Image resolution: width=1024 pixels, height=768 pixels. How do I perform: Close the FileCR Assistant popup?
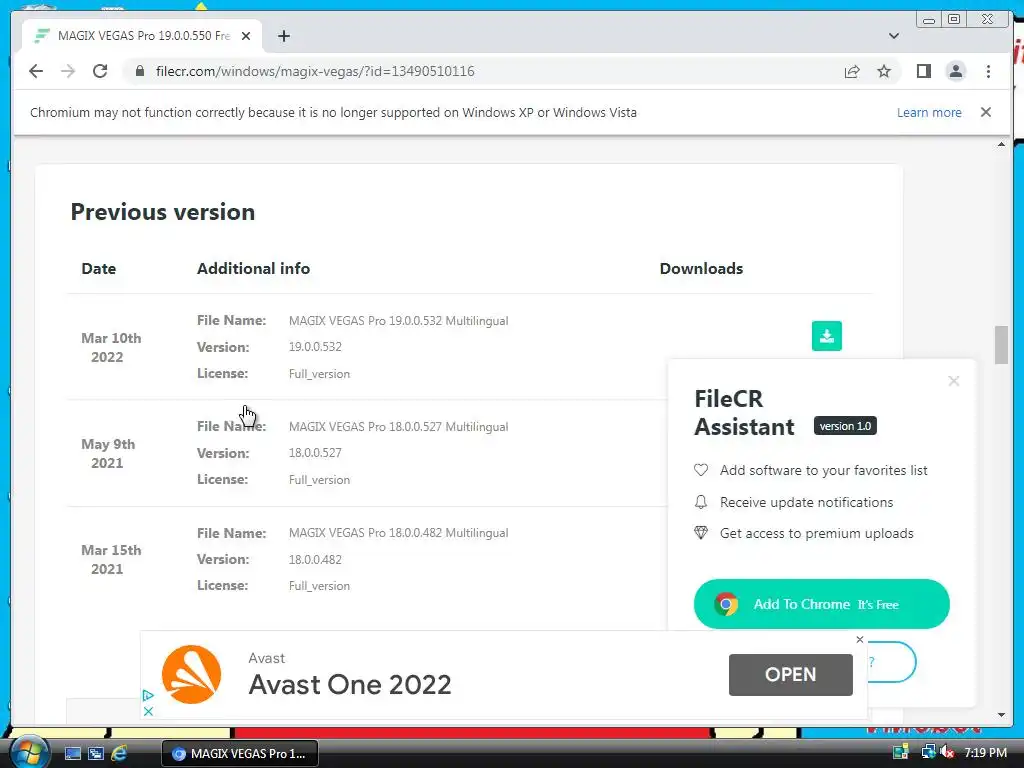click(x=953, y=381)
